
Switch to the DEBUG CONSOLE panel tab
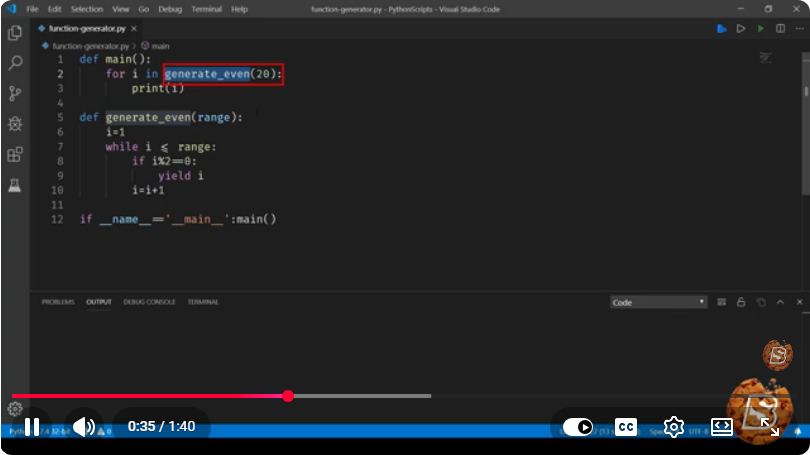tap(149, 302)
